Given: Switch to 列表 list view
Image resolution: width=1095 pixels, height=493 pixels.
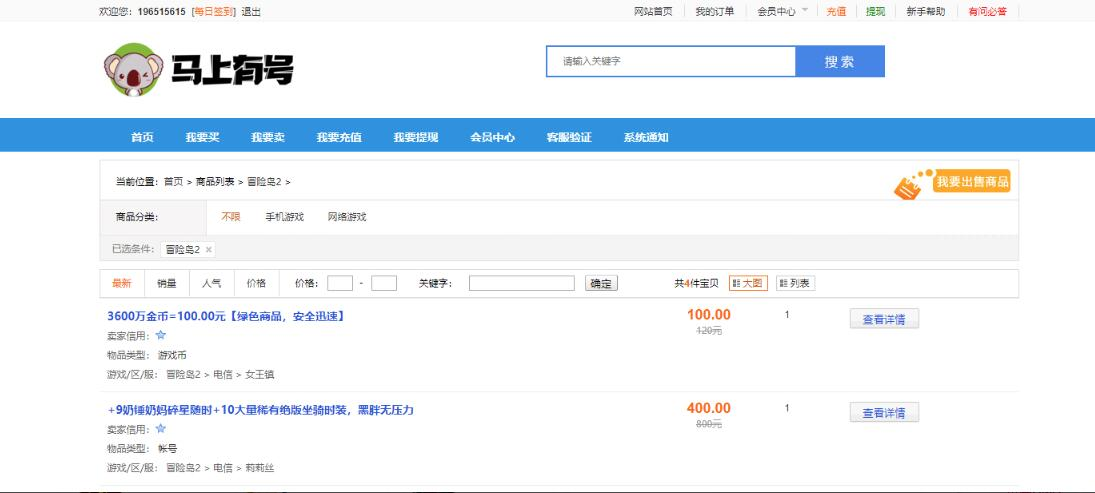Looking at the screenshot, I should pyautogui.click(x=795, y=283).
